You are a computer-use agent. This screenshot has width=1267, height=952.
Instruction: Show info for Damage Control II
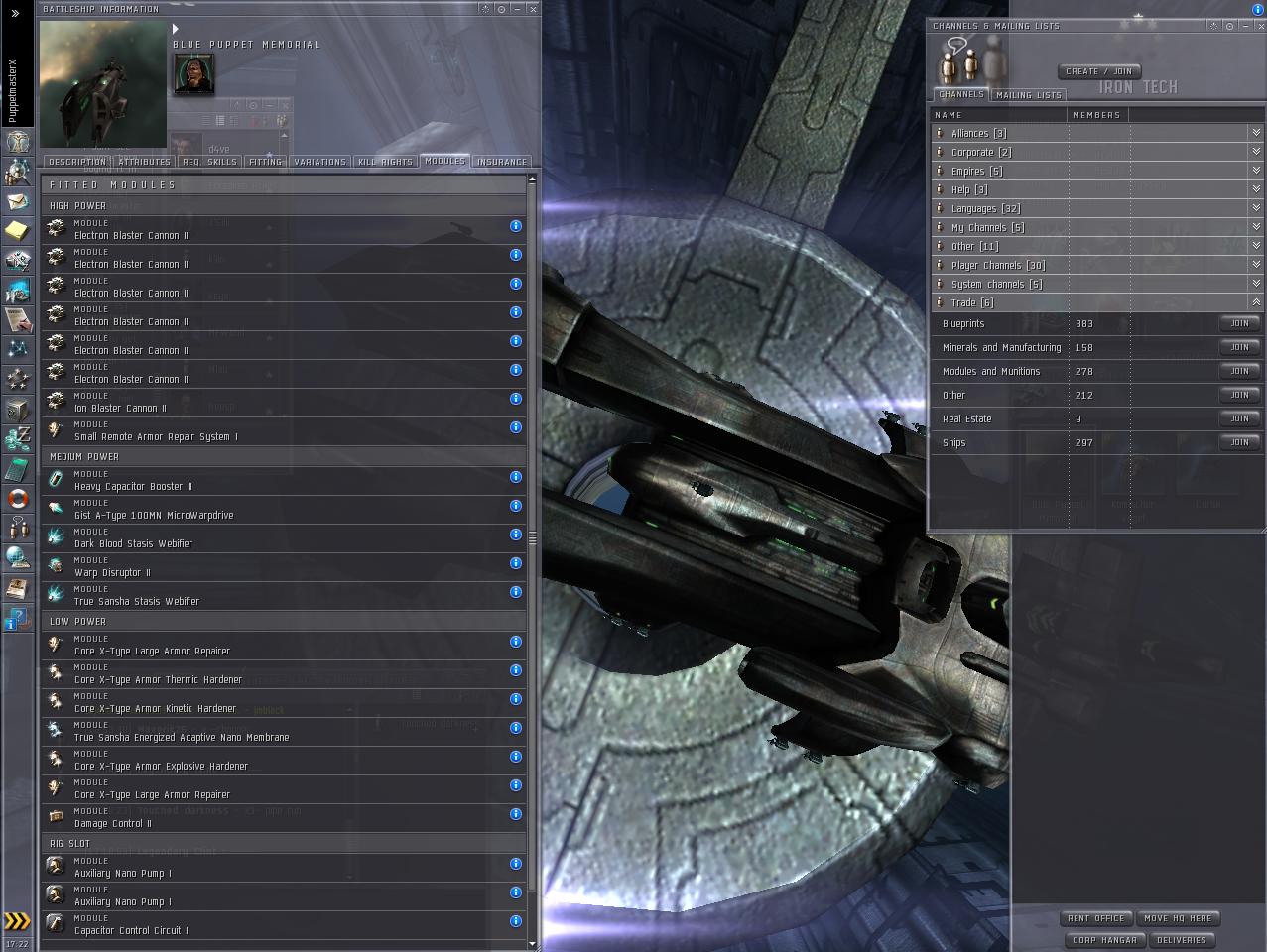[x=516, y=814]
